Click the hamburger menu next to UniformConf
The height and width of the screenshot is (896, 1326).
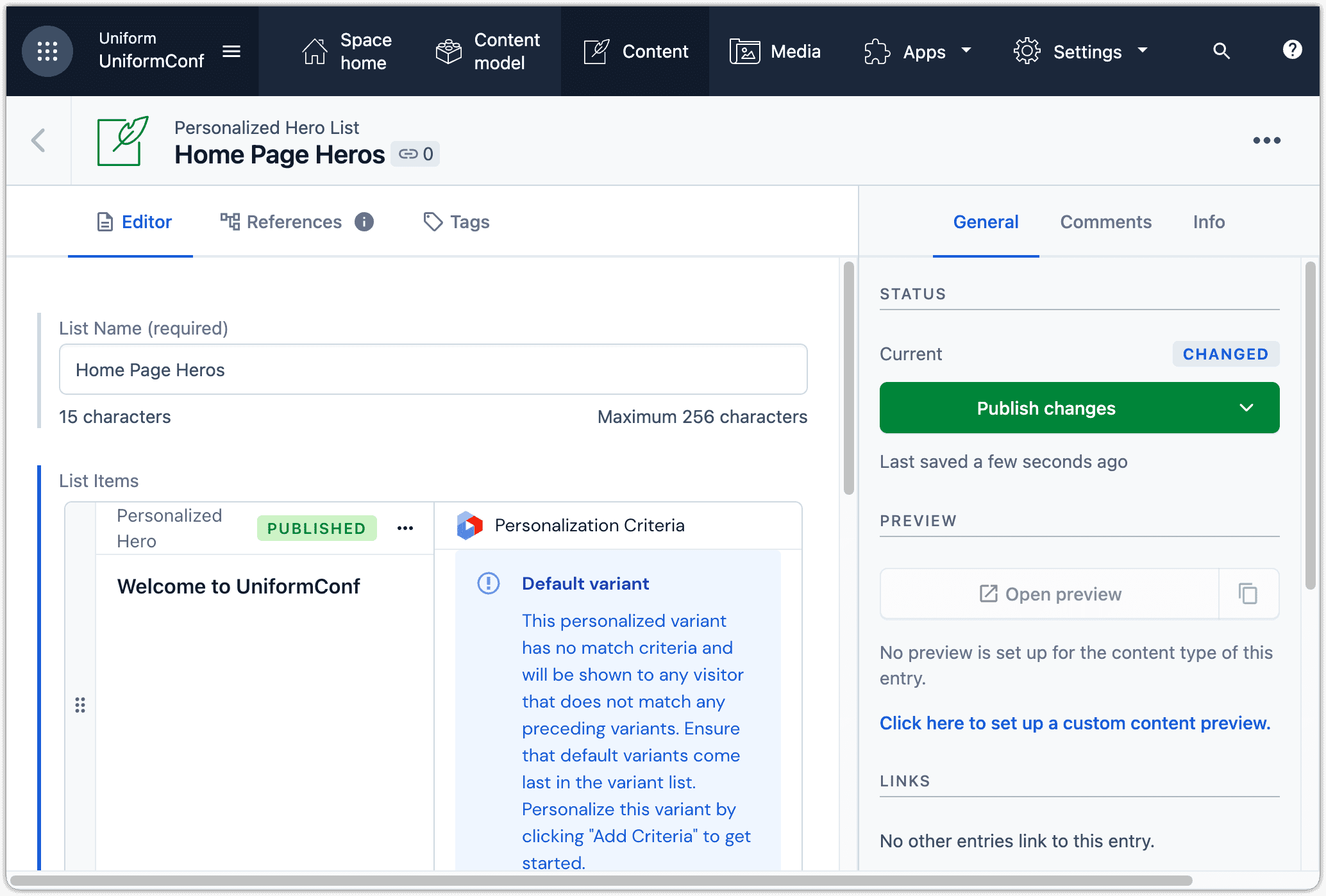[231, 51]
